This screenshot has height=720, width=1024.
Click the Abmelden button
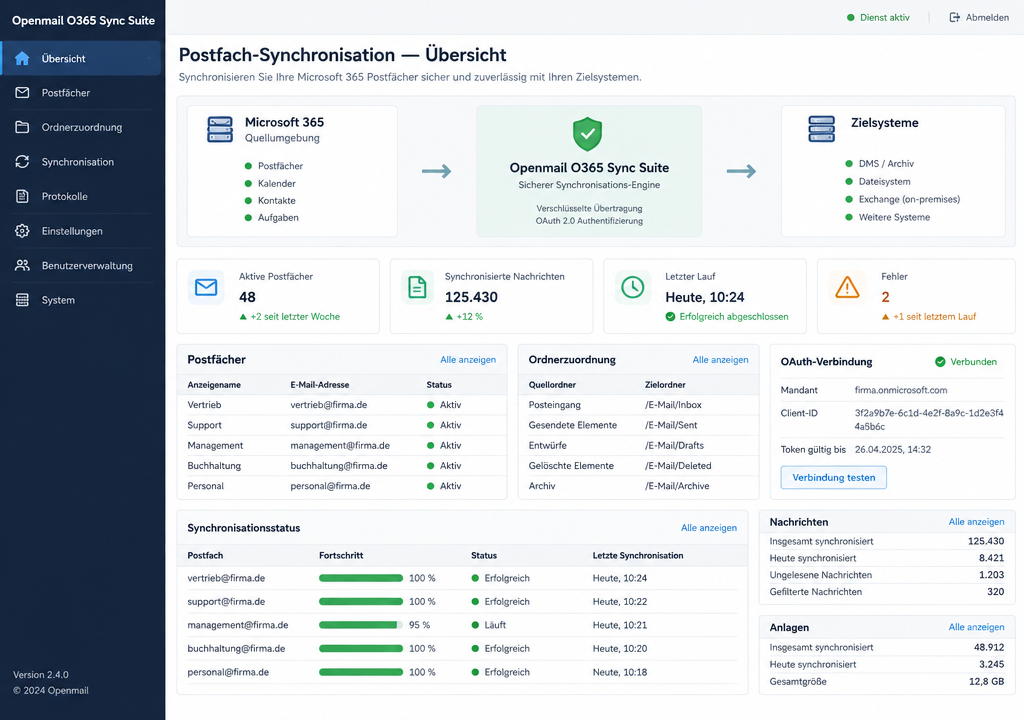coord(979,18)
